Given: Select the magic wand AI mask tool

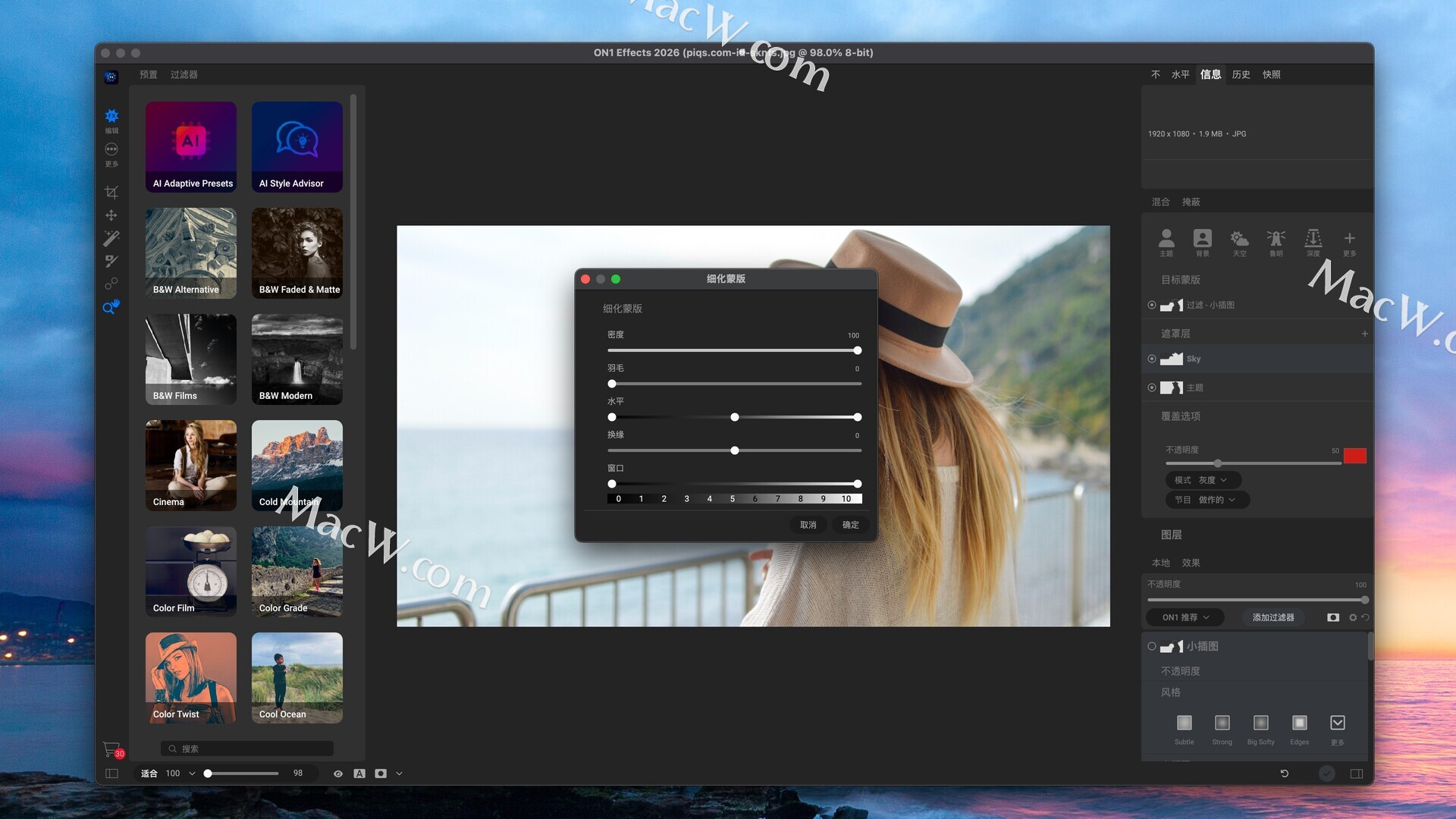Looking at the screenshot, I should (x=111, y=238).
